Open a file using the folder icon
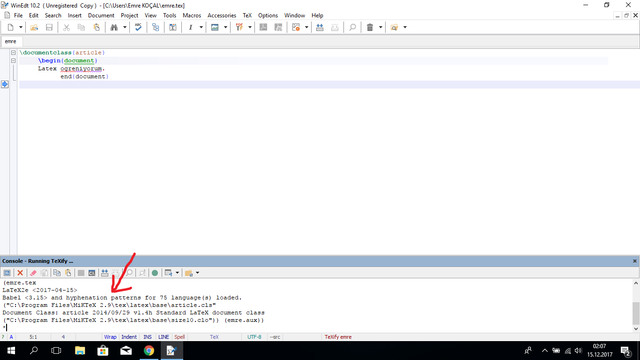Image resolution: width=640 pixels, height=360 pixels. click(34, 27)
